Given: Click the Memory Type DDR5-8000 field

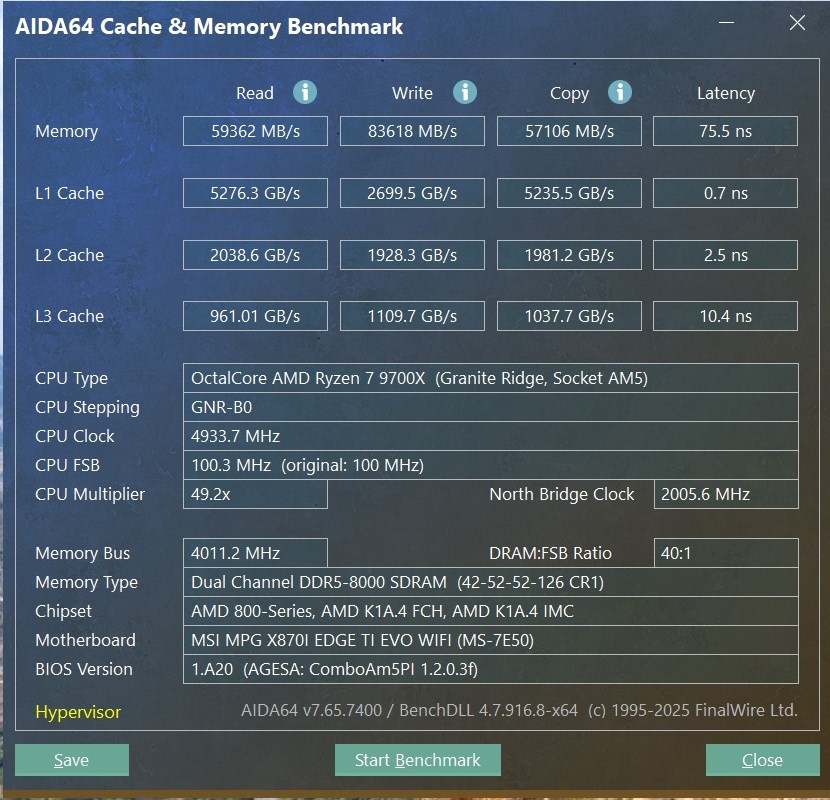Looking at the screenshot, I should click(x=491, y=582).
